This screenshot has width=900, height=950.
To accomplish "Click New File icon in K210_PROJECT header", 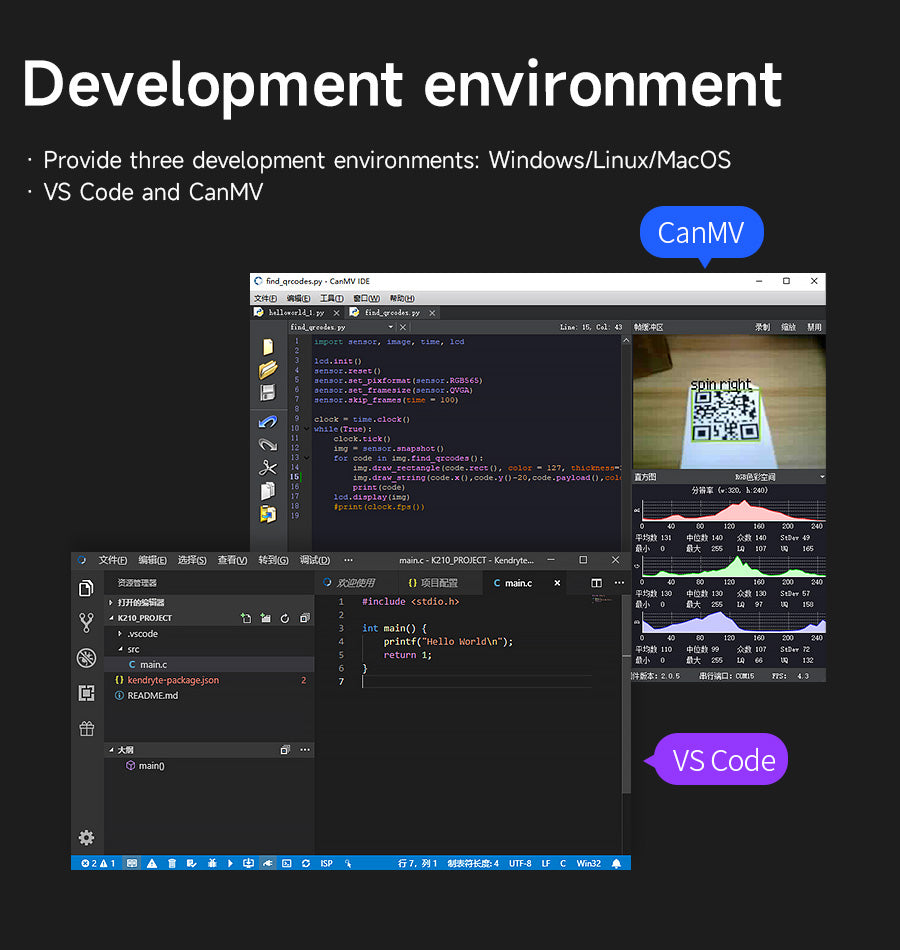I will pyautogui.click(x=246, y=618).
